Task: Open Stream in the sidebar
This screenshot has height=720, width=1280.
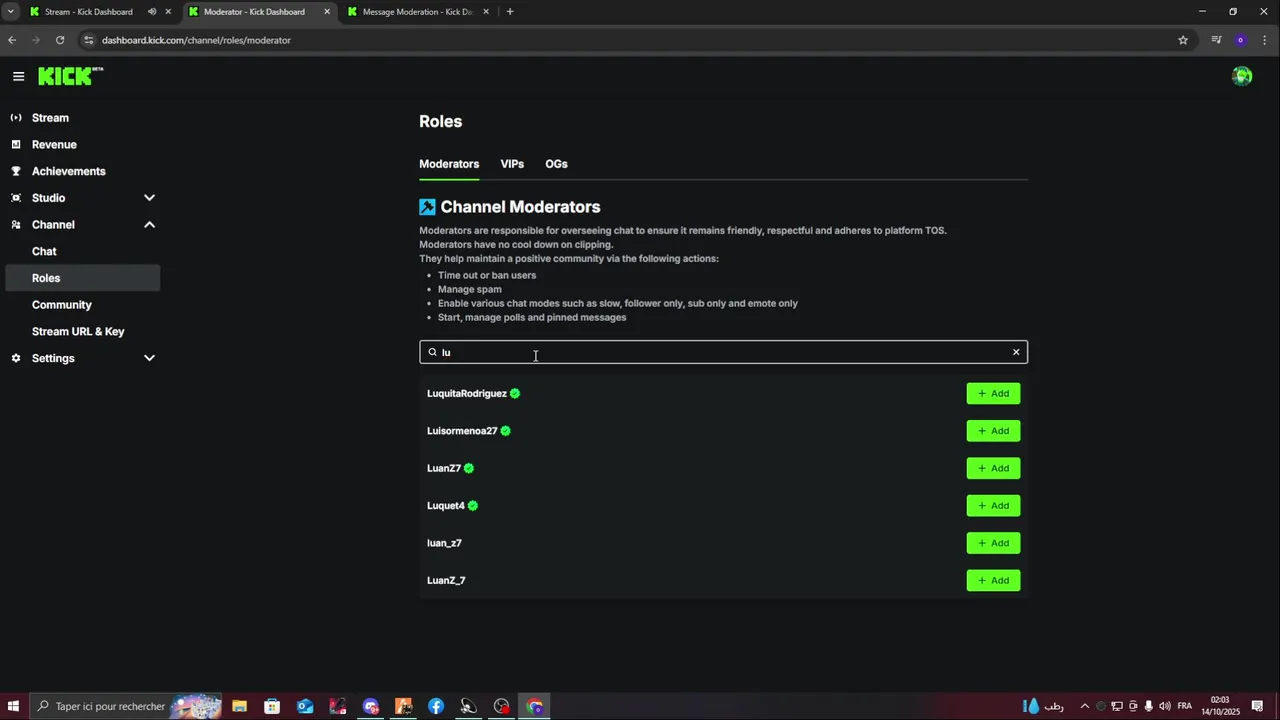Action: pos(50,118)
